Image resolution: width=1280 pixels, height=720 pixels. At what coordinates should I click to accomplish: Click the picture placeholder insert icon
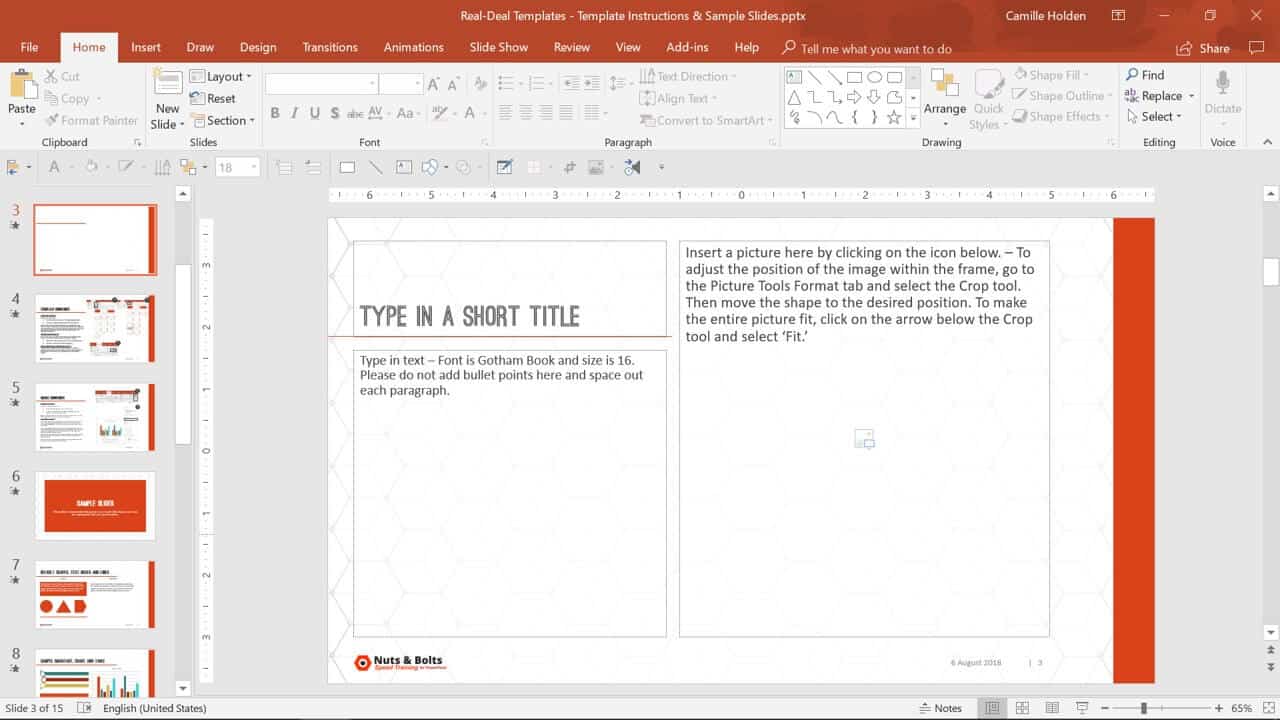coord(865,438)
